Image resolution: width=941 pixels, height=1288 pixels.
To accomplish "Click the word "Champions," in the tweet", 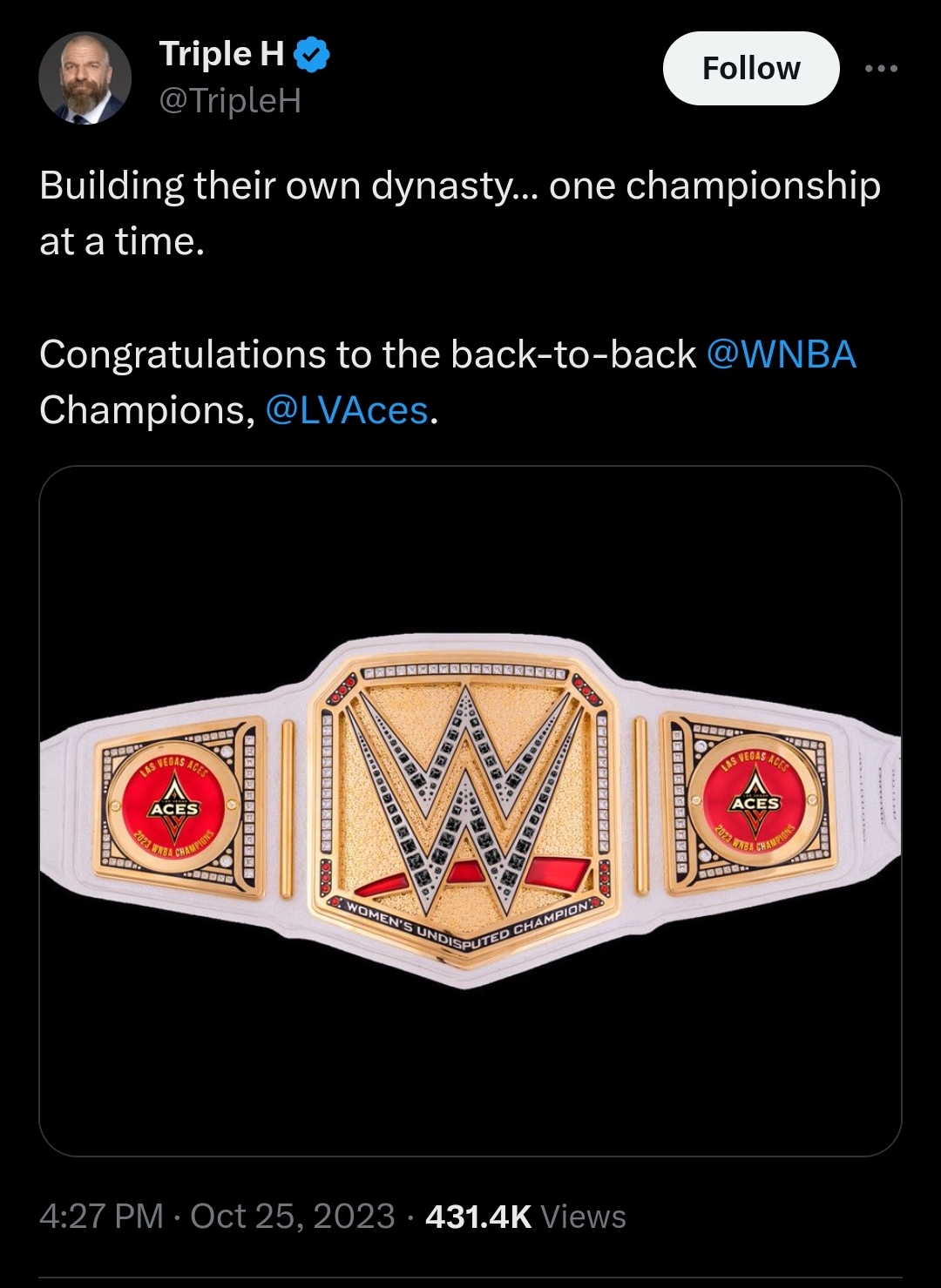I will coord(146,410).
